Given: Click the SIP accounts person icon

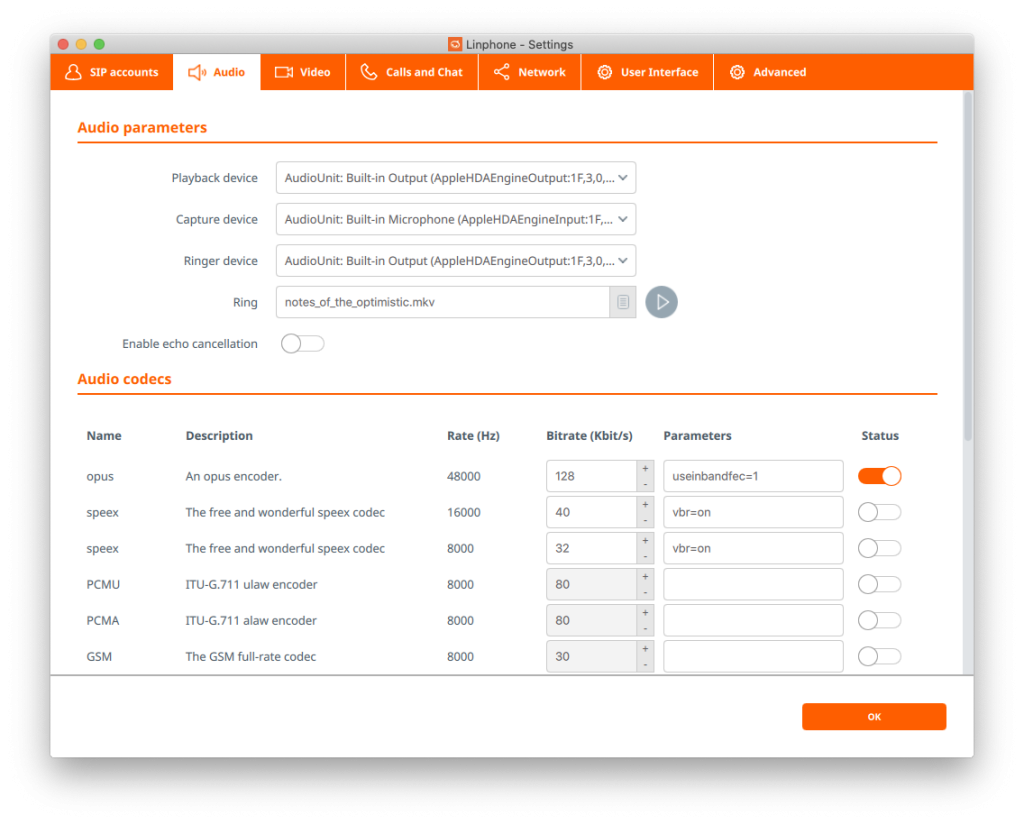Looking at the screenshot, I should pos(73,72).
